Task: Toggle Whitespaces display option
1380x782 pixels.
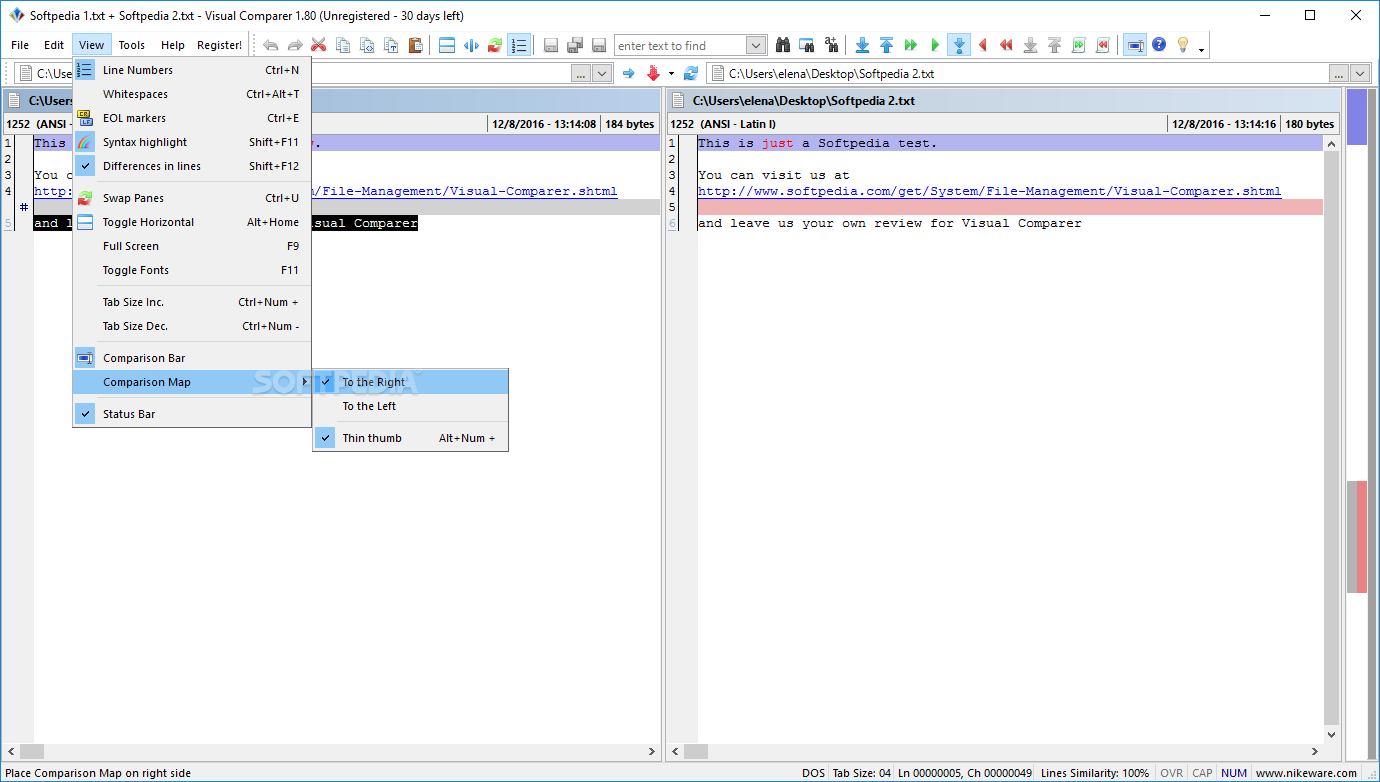Action: [x=192, y=94]
